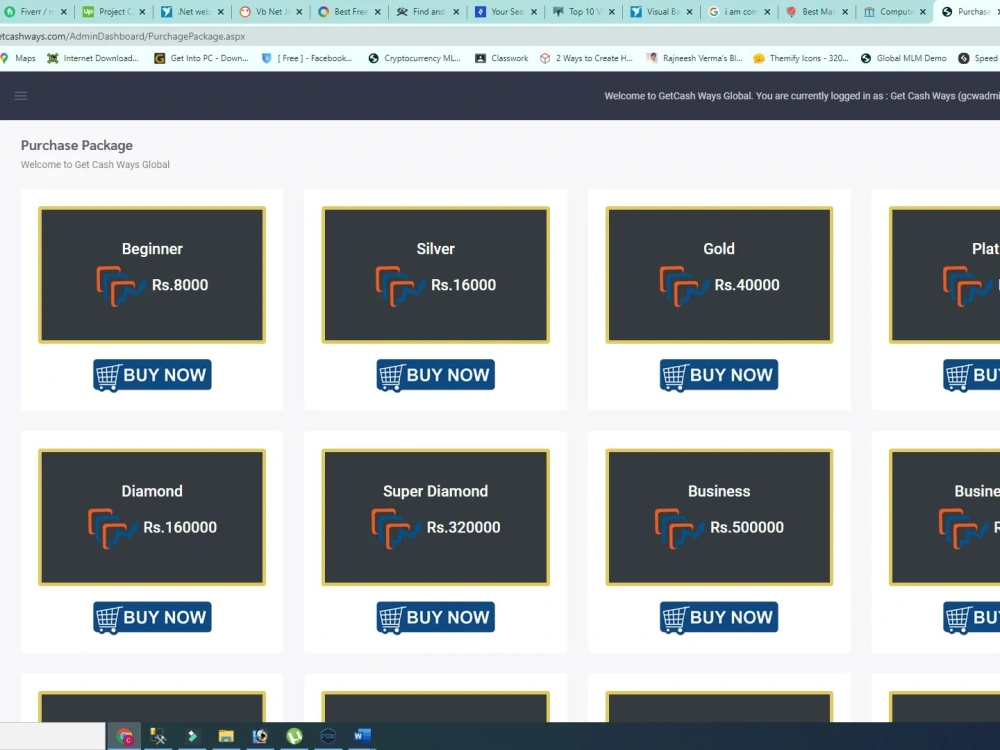Screen dimensions: 1000x750
Task: Switch to the Vb Net browser tab
Action: click(270, 11)
